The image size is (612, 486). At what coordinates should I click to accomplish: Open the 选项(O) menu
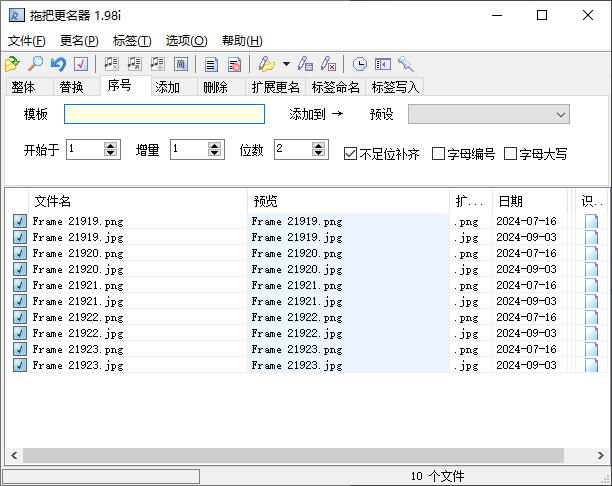(x=186, y=41)
